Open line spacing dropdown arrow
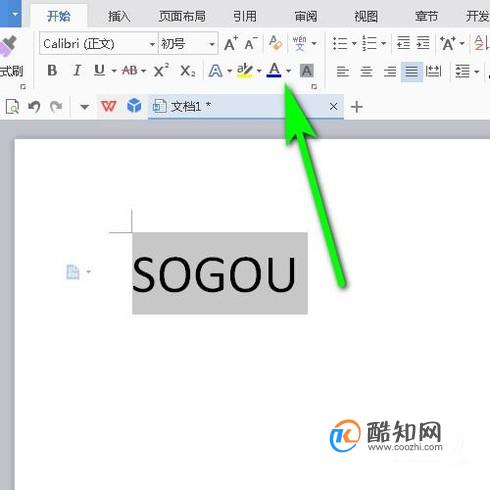Image resolution: width=490 pixels, height=490 pixels. [x=477, y=72]
